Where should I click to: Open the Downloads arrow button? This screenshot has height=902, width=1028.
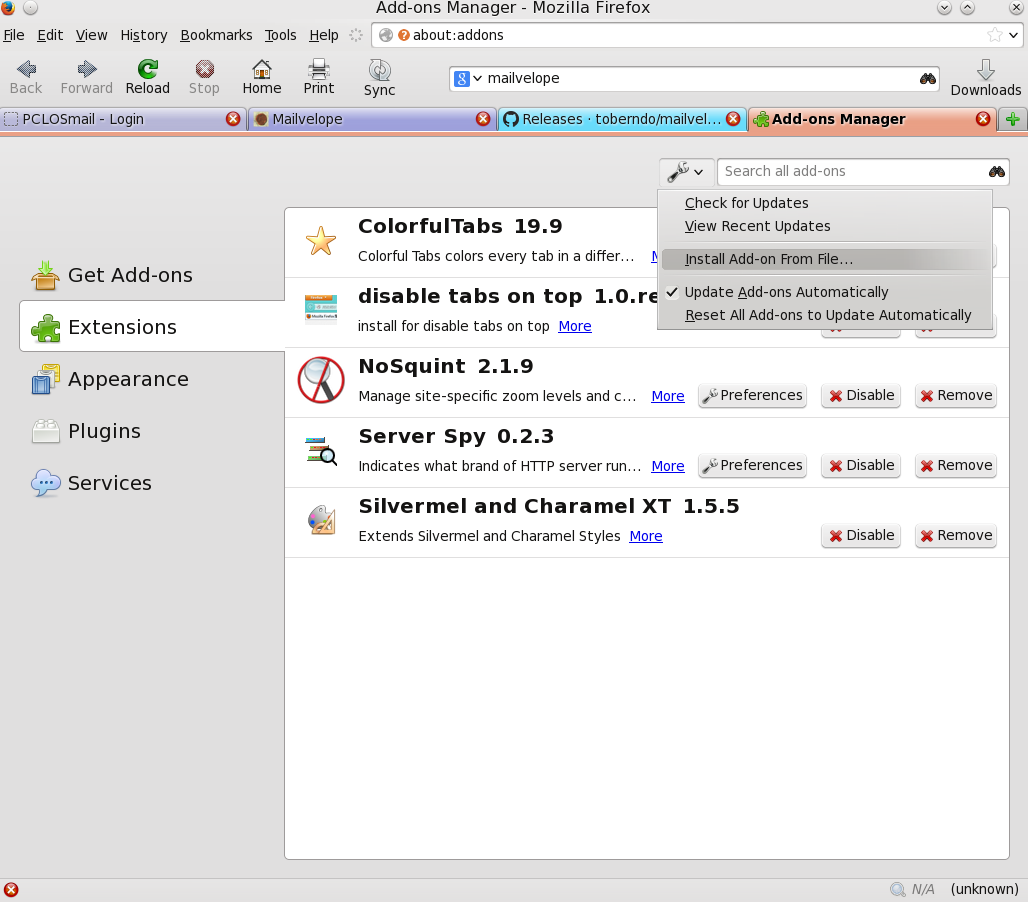tap(985, 78)
